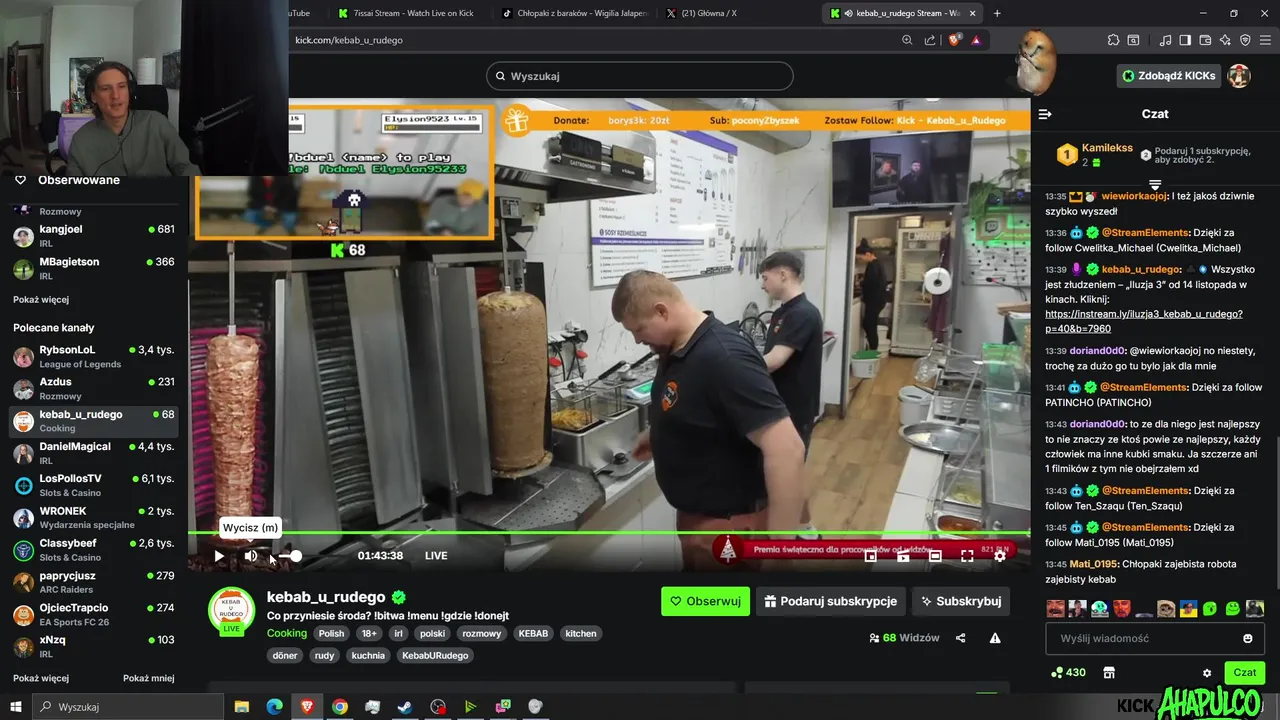Resume the stream with the play button
This screenshot has width=1280, height=720.
pos(219,556)
